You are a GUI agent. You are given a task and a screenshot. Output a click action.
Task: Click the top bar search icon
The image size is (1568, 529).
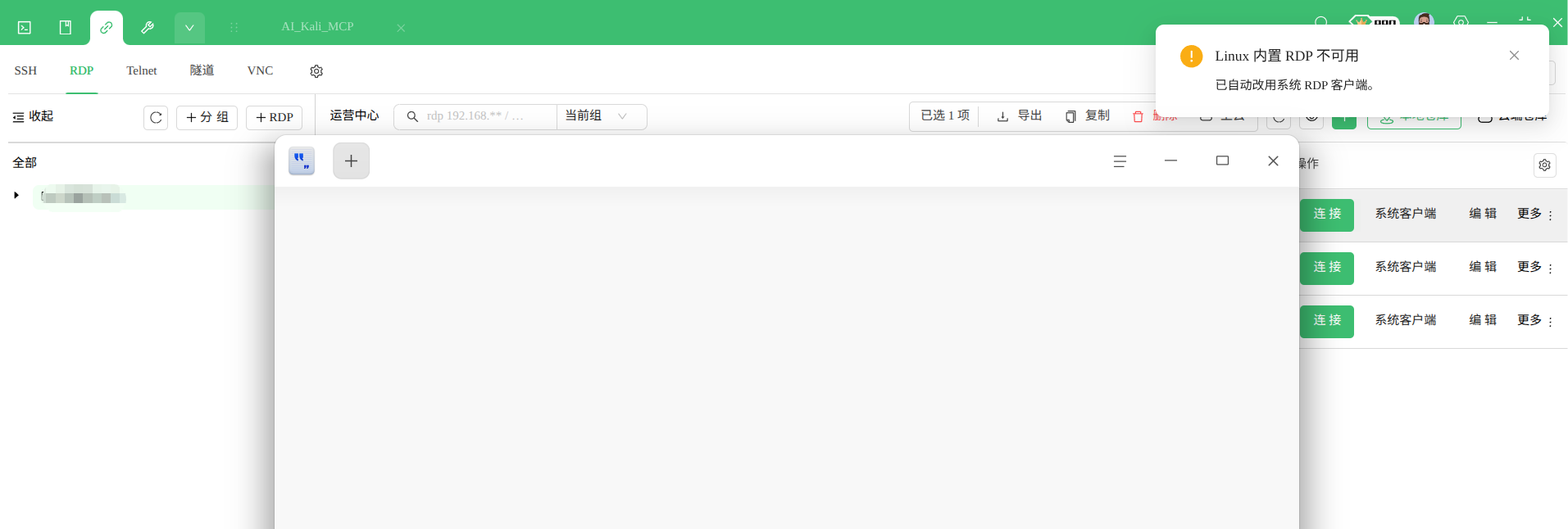click(x=1321, y=20)
